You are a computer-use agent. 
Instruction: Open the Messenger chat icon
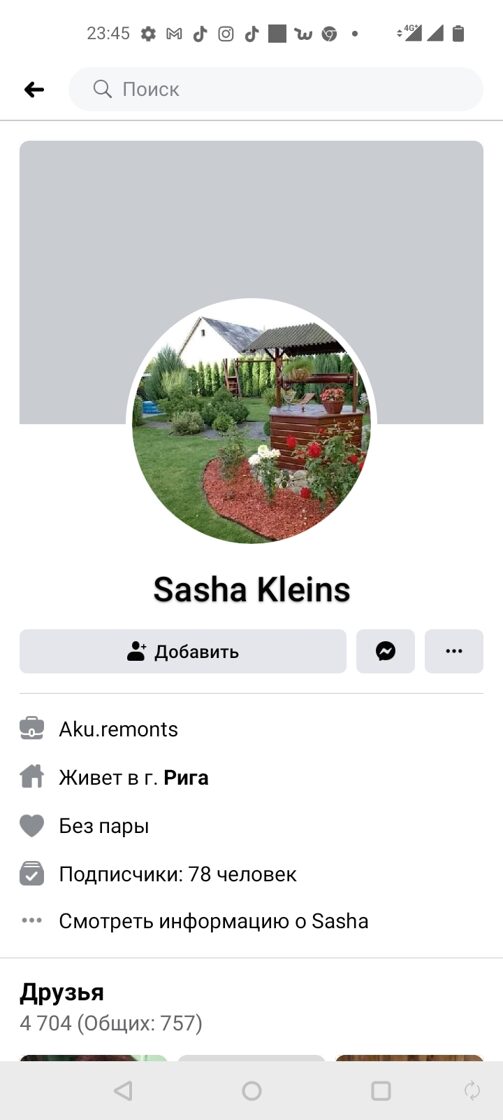tap(386, 651)
